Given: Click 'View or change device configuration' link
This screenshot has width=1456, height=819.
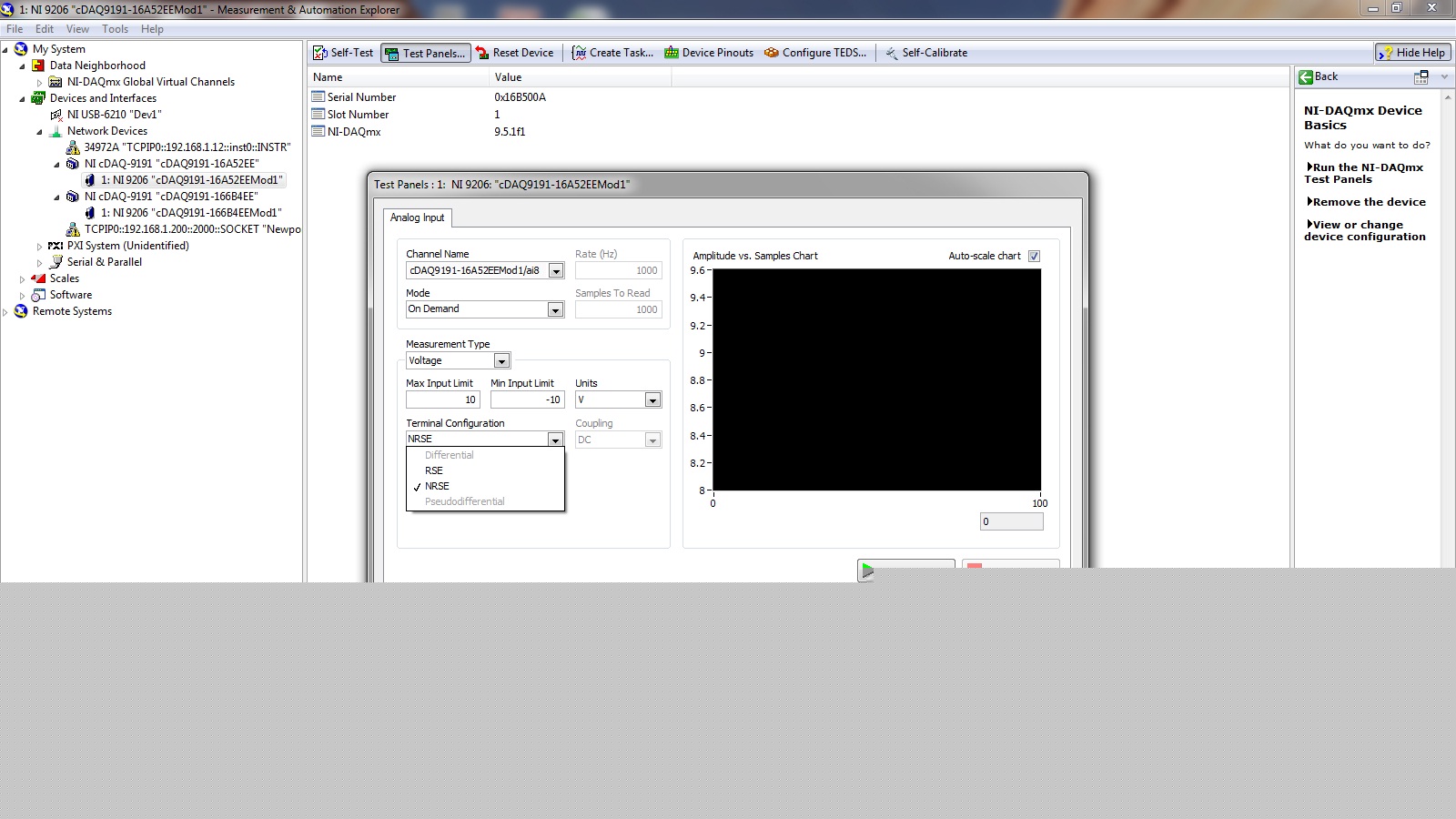Looking at the screenshot, I should pyautogui.click(x=1365, y=230).
